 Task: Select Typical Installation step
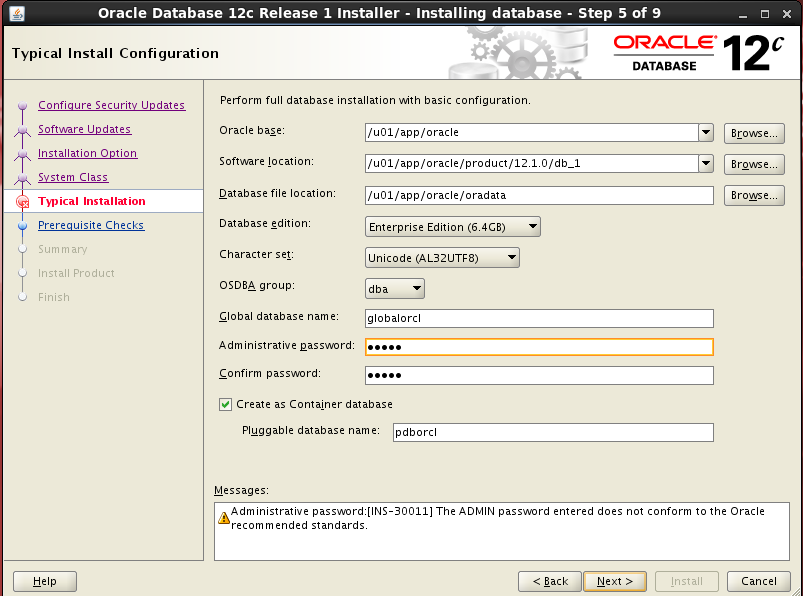pyautogui.click(x=92, y=201)
